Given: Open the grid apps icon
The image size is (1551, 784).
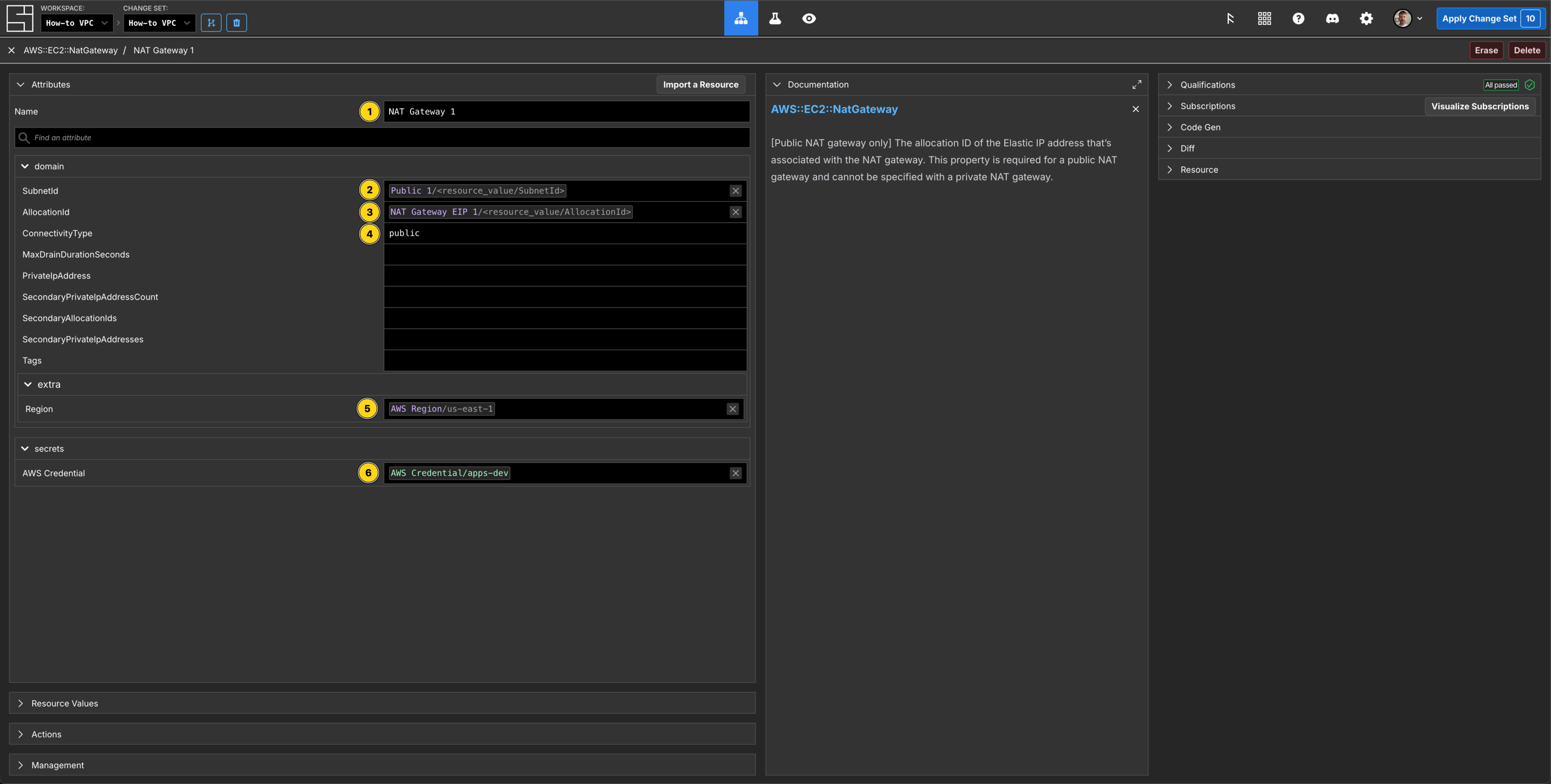Looking at the screenshot, I should [x=1264, y=18].
